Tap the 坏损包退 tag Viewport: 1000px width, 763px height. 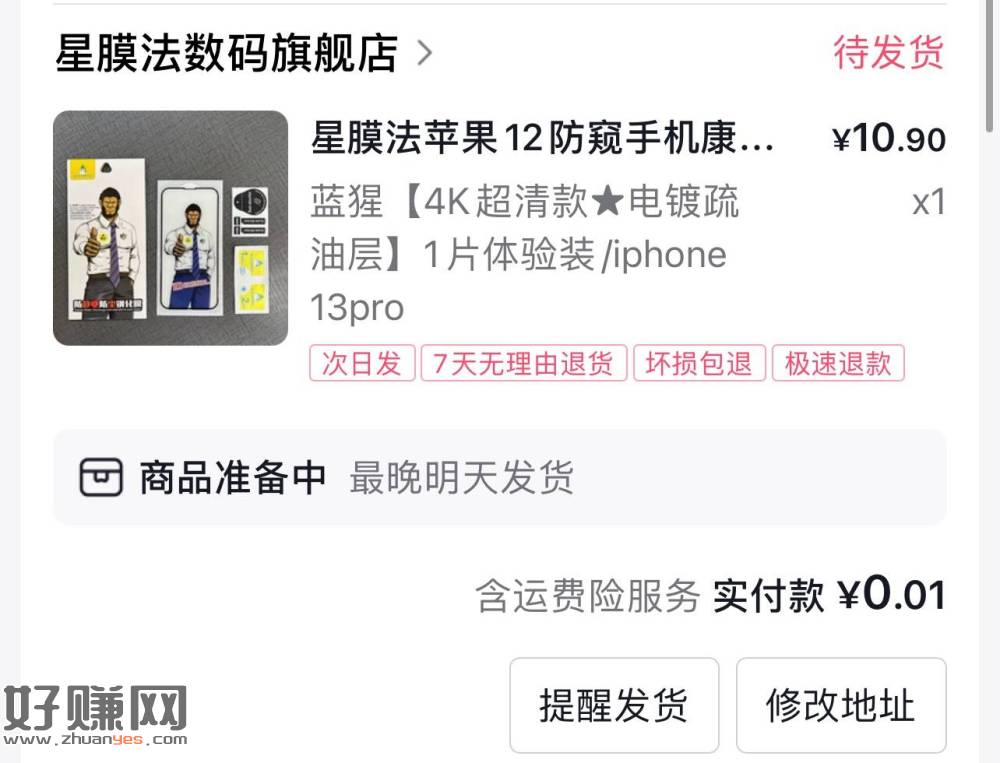[x=699, y=364]
